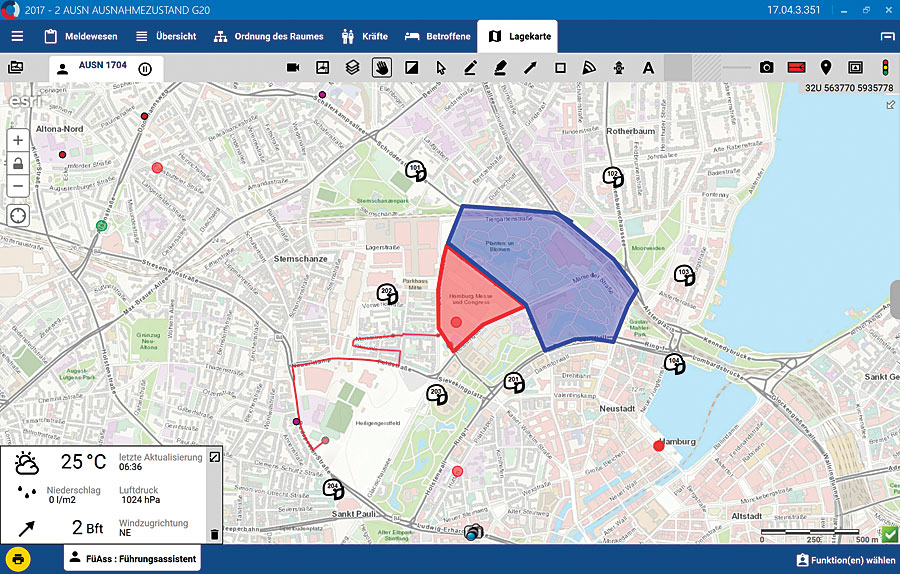Click FüAss : Führungsassistent role button
The width and height of the screenshot is (900, 574).
click(133, 559)
